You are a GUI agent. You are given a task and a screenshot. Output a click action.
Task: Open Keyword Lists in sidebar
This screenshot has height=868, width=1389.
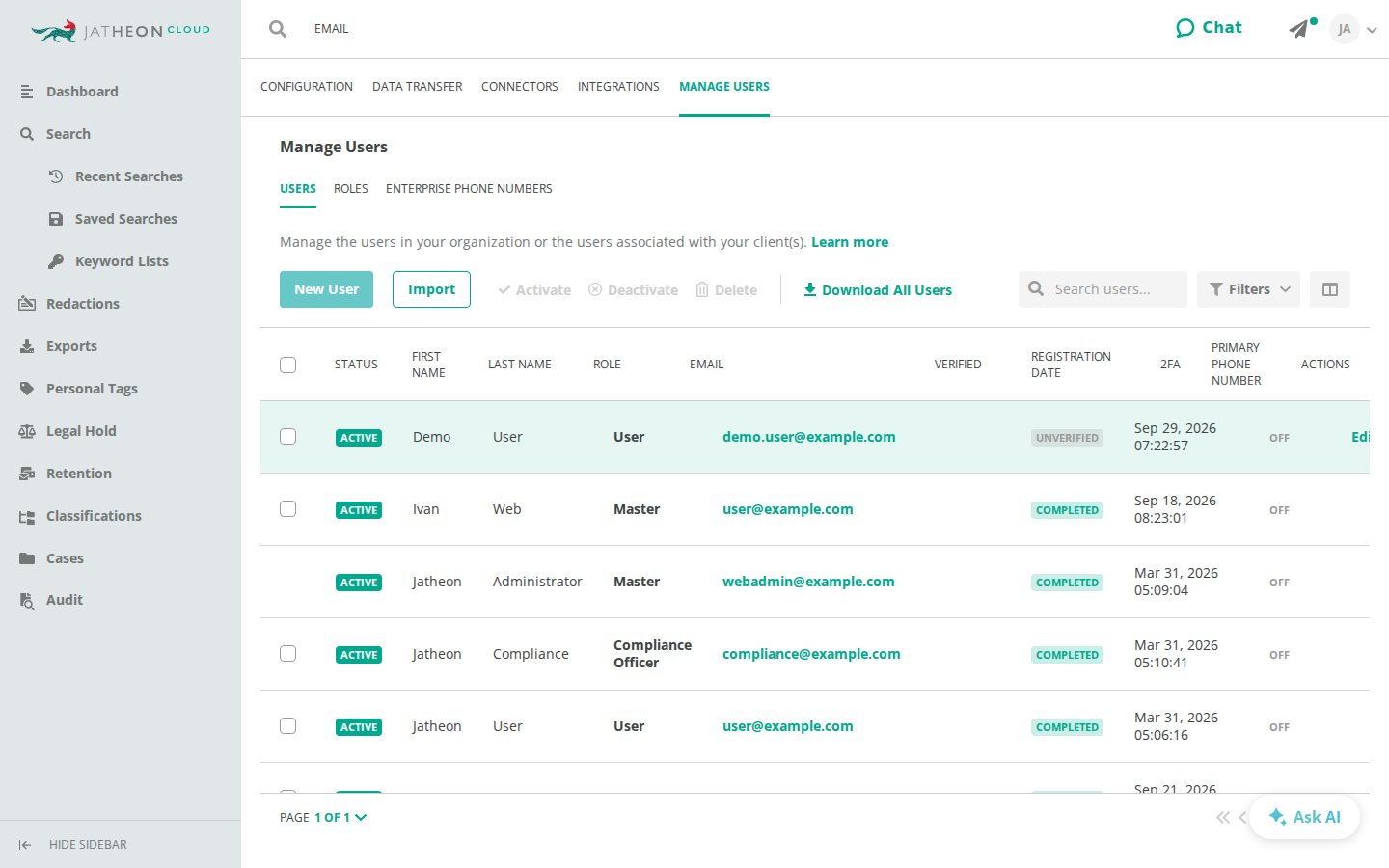(x=121, y=261)
